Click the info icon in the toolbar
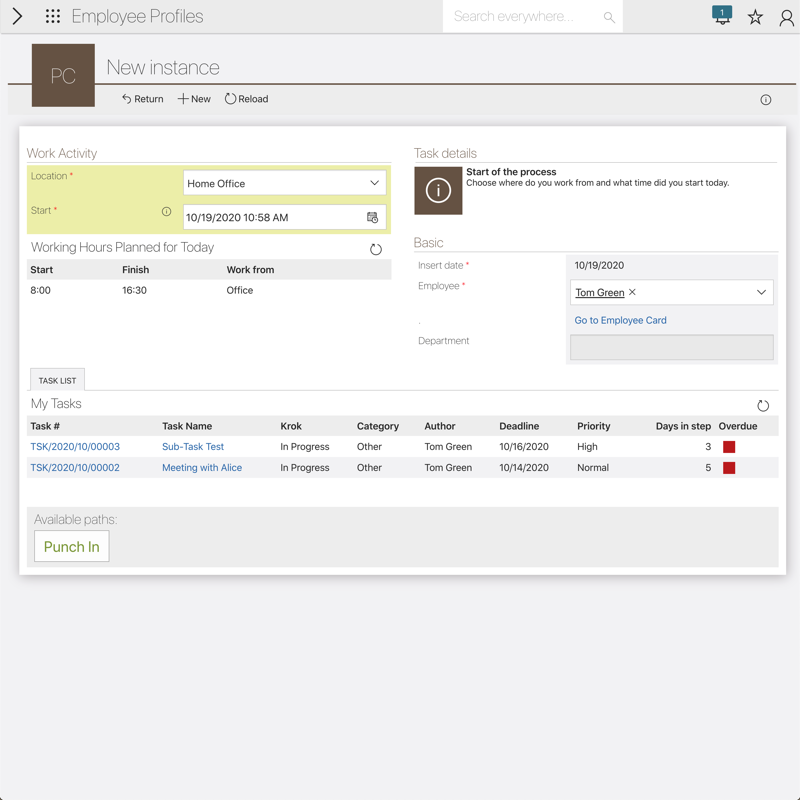This screenshot has height=800, width=800. click(766, 100)
